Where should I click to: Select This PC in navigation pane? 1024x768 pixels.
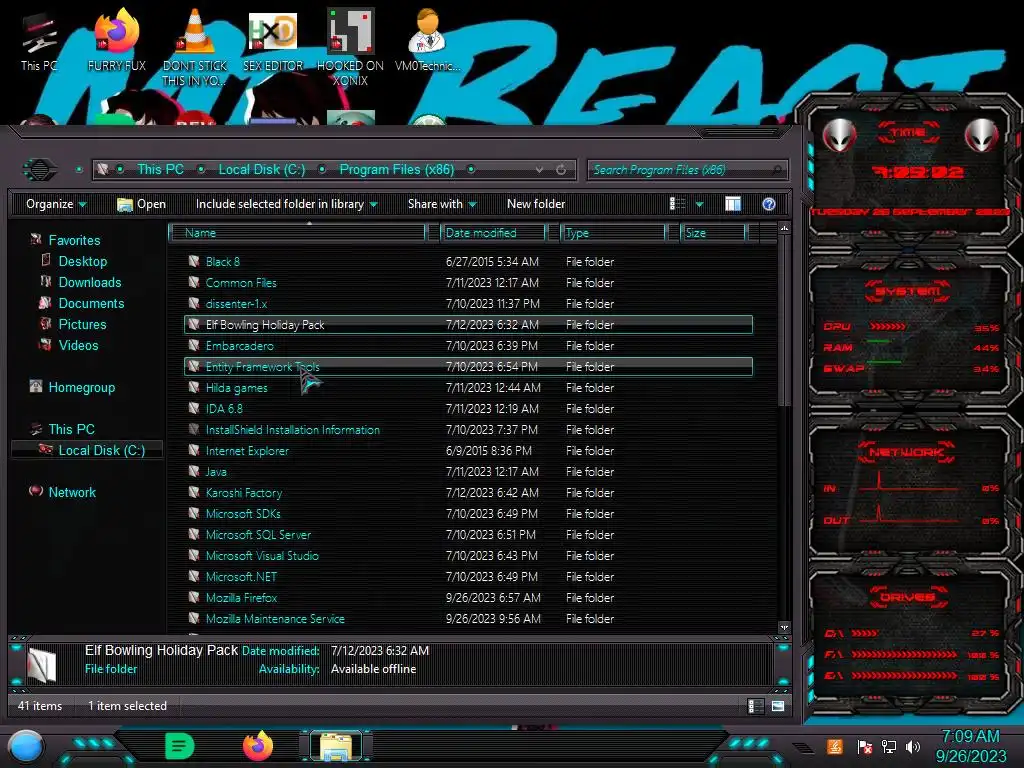click(63, 429)
